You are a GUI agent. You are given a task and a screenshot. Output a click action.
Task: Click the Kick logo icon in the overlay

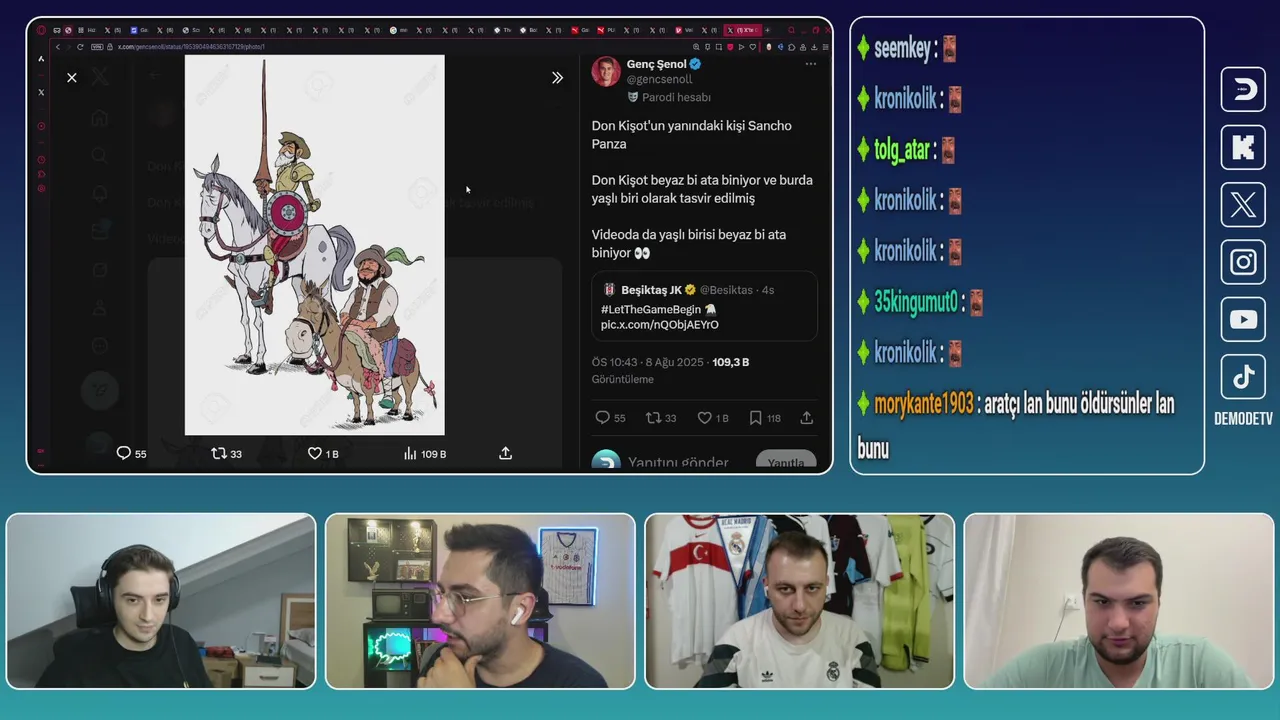click(1243, 147)
